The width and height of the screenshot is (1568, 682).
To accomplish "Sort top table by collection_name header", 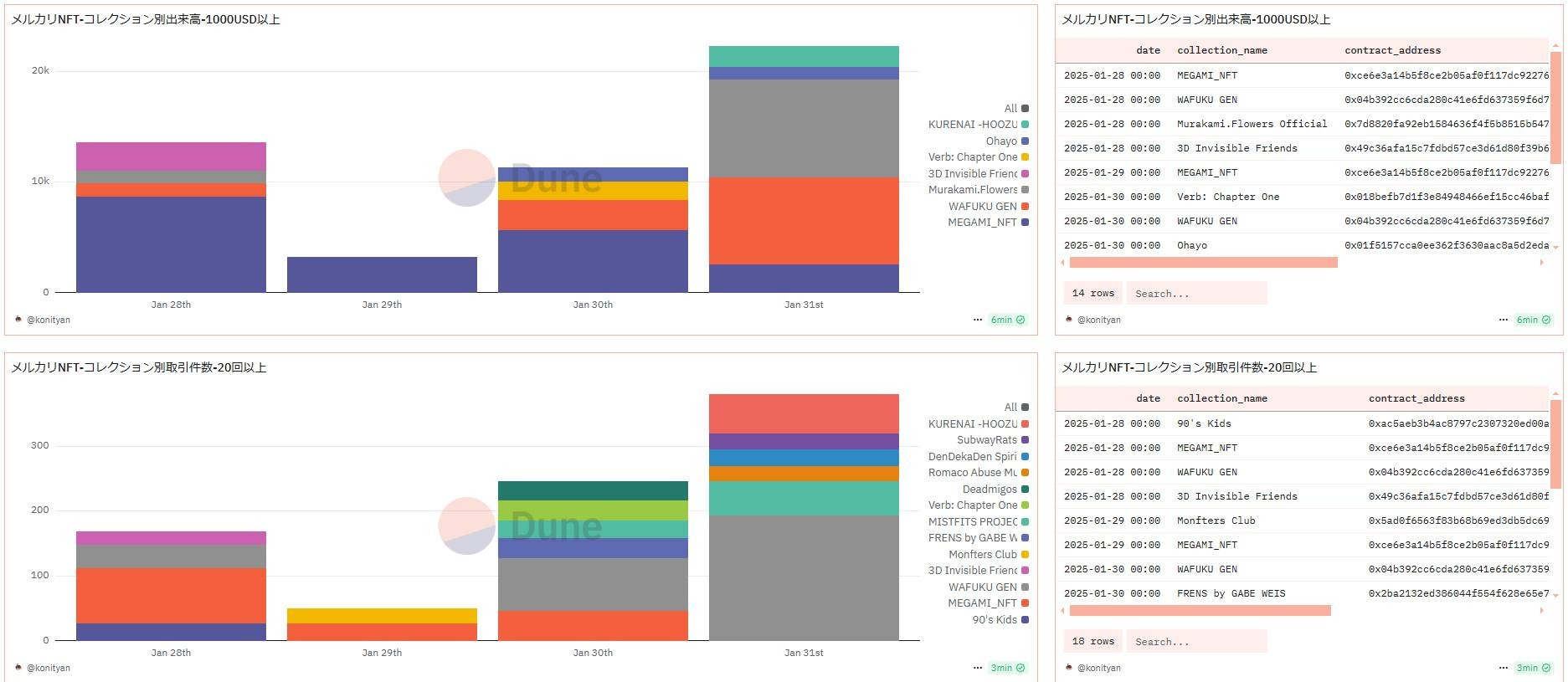I will tap(1222, 50).
